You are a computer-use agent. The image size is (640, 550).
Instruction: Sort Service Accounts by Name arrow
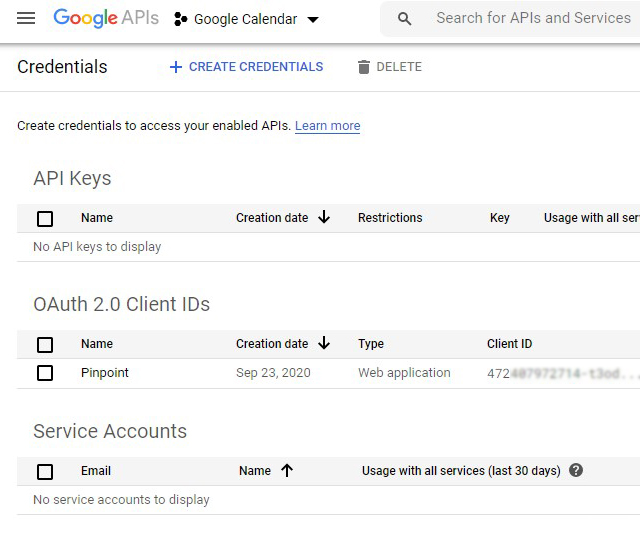287,470
